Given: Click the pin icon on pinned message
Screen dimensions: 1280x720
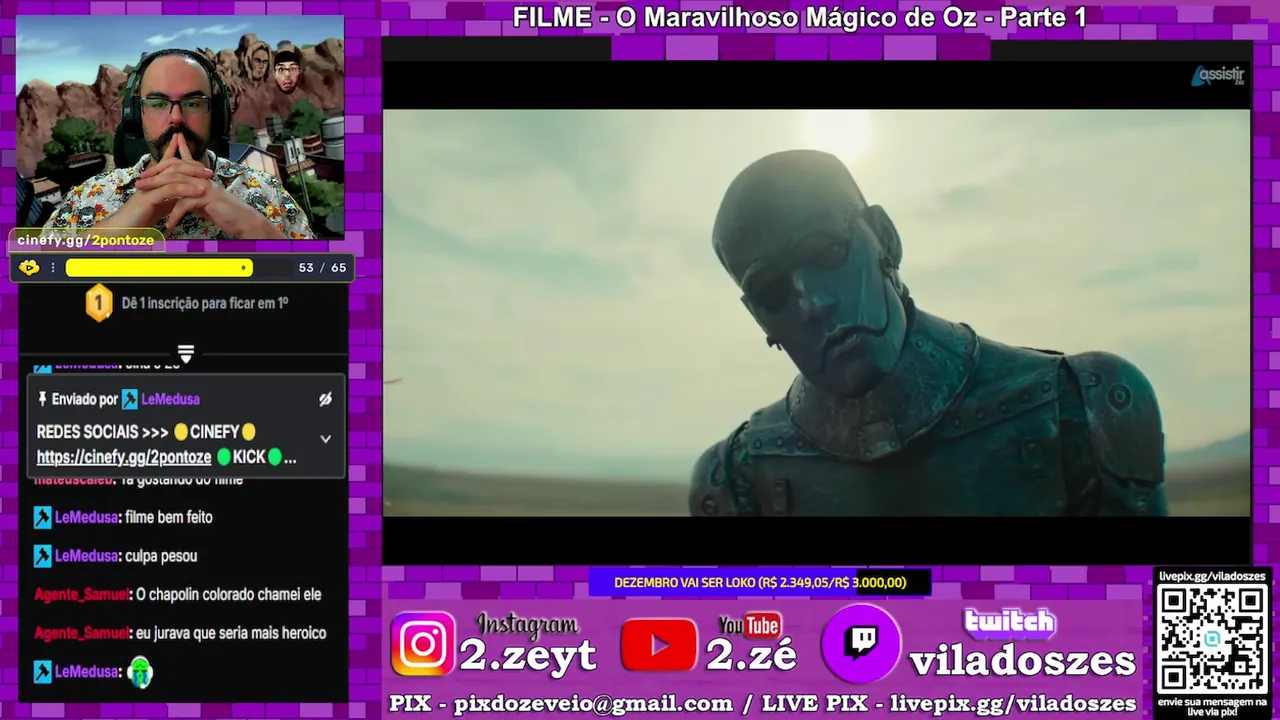Looking at the screenshot, I should coord(42,399).
